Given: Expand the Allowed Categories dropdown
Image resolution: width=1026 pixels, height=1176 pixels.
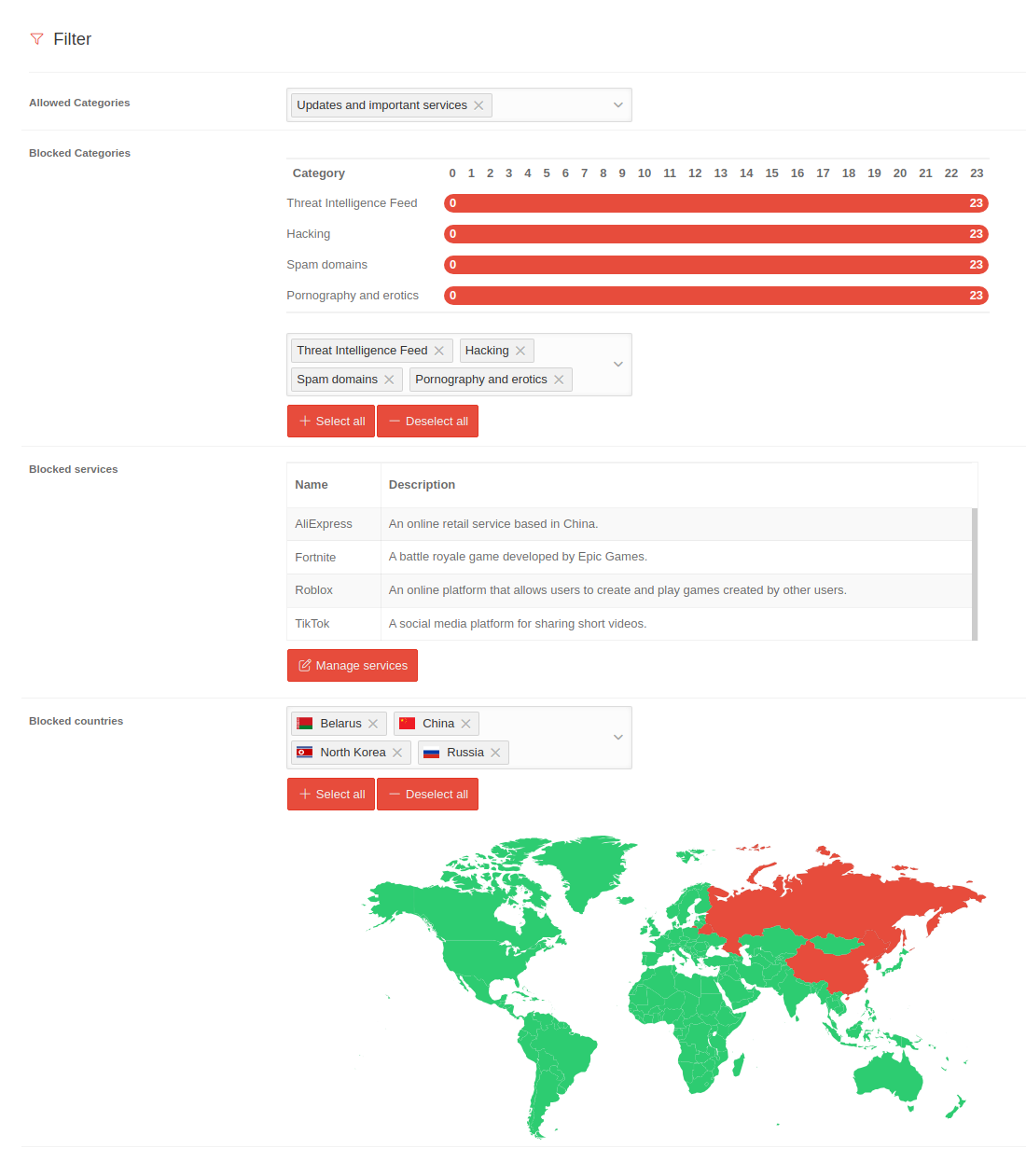Looking at the screenshot, I should [x=617, y=105].
